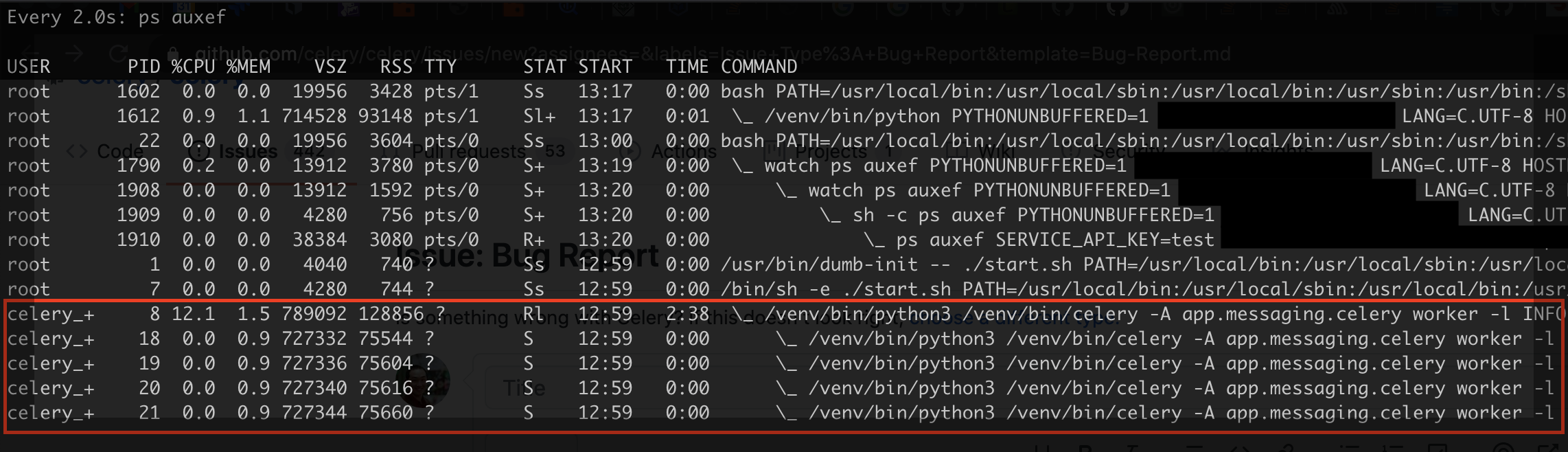
Task: Click the /venv/bin/python PYTHONUNBUFFERED=1 command text
Action: click(956, 116)
